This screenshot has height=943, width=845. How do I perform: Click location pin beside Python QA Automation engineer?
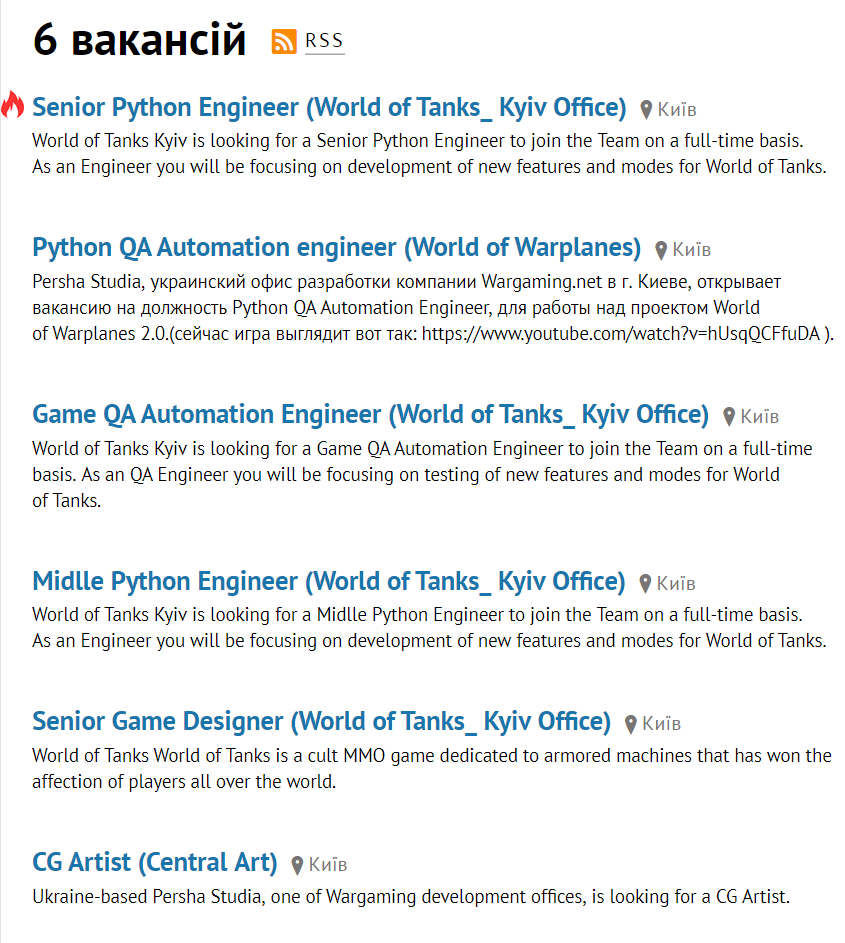[x=661, y=250]
